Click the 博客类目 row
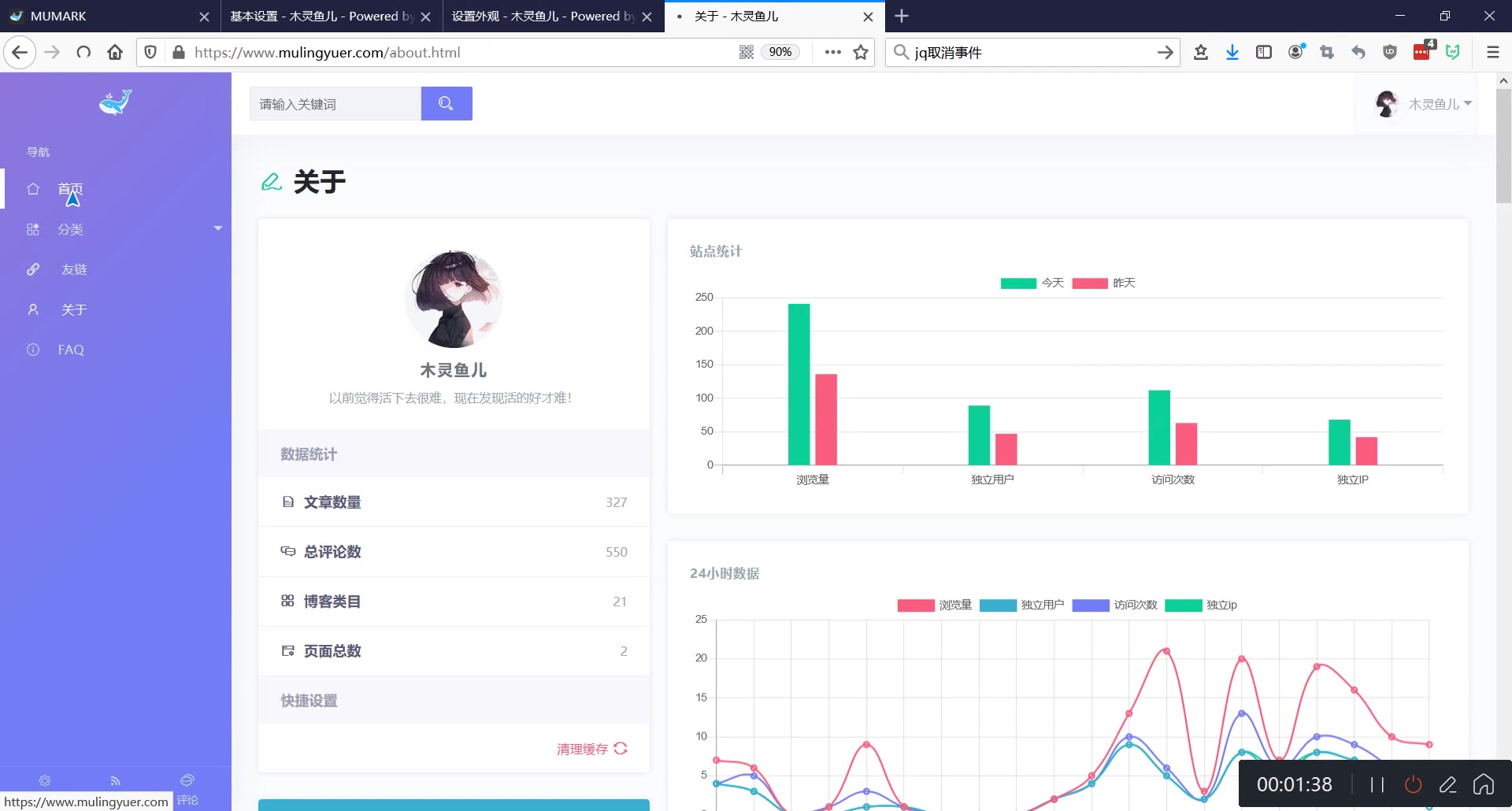This screenshot has width=1512, height=811. coord(454,602)
